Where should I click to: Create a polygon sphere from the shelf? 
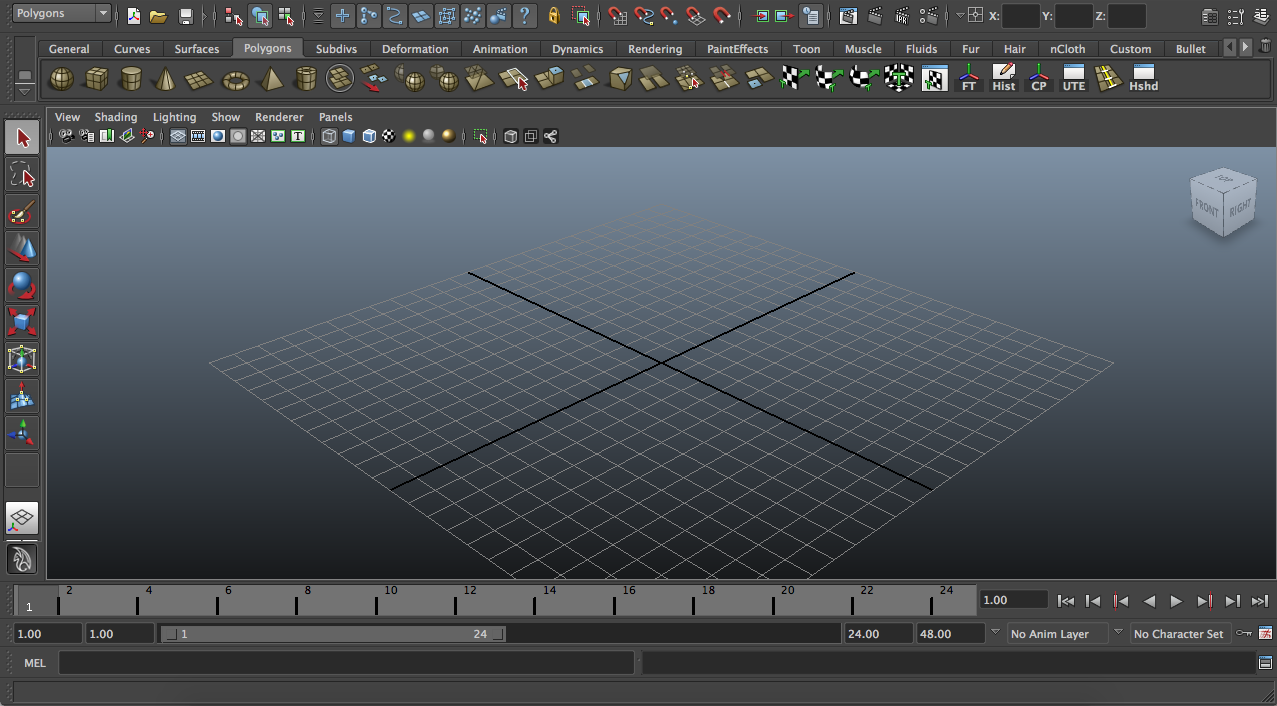[x=60, y=77]
